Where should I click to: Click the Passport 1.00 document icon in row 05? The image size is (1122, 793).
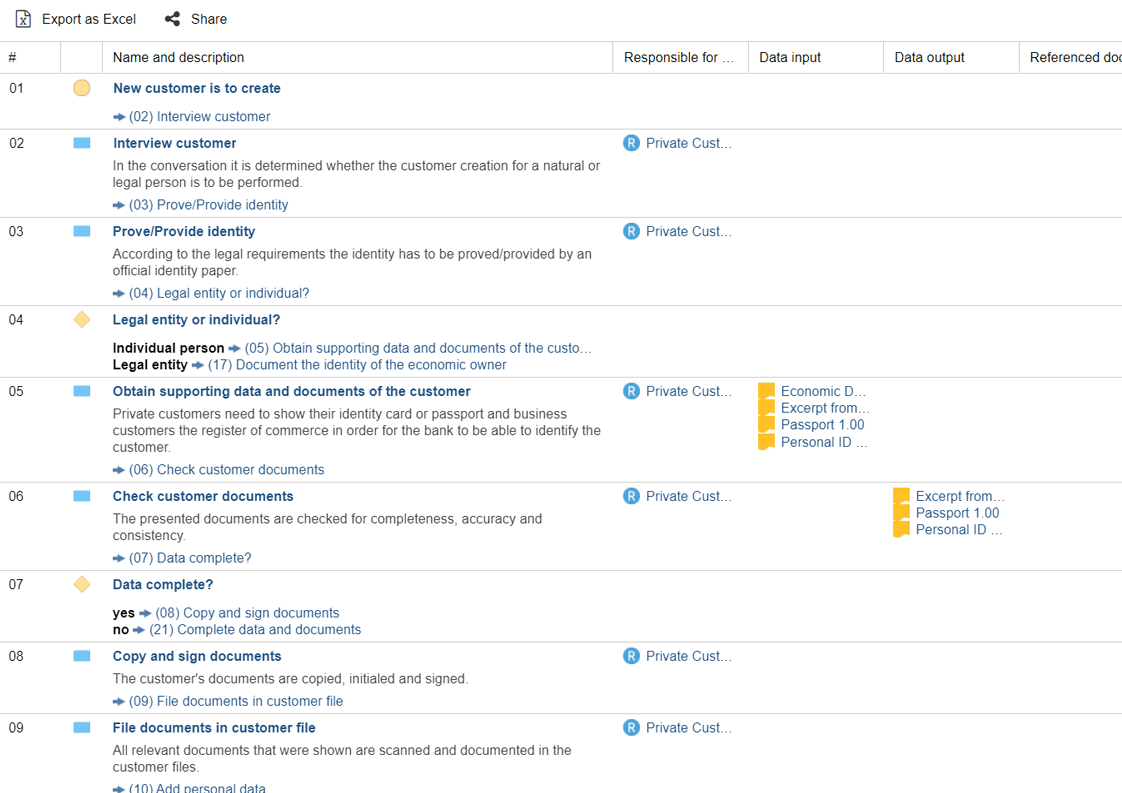click(767, 425)
